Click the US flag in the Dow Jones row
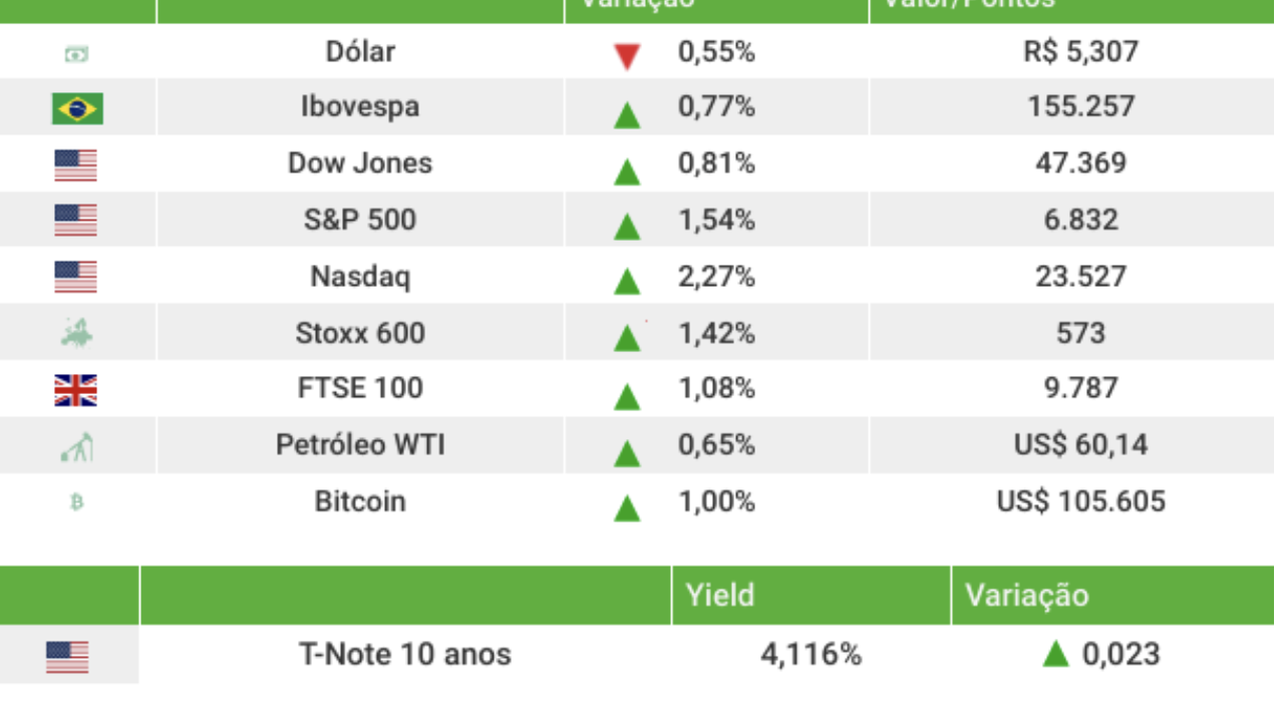This screenshot has width=1280, height=720. [x=76, y=164]
